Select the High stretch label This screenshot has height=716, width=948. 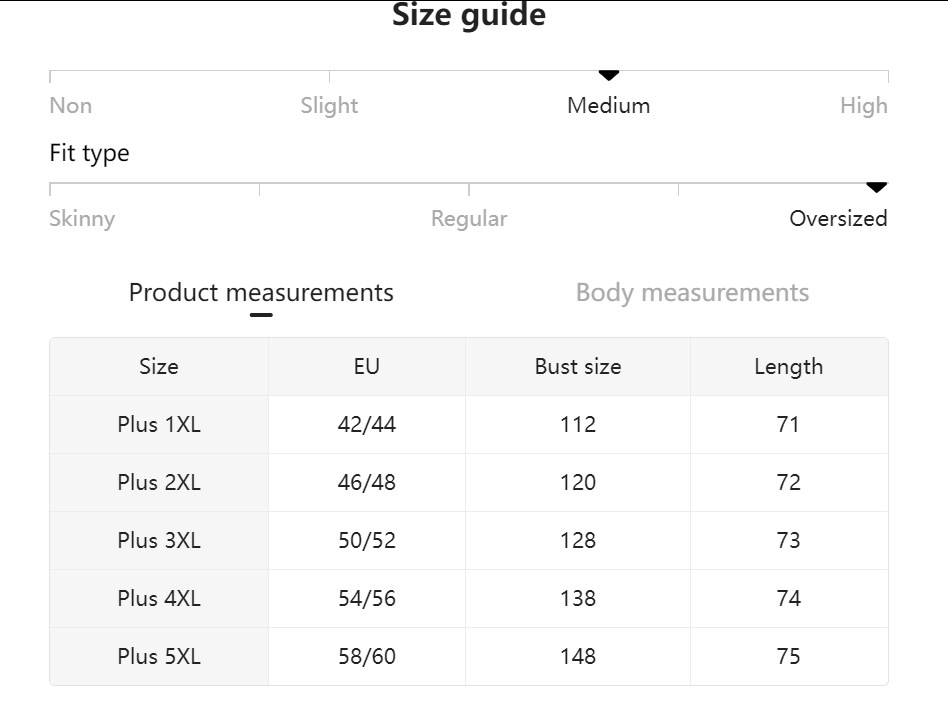pyautogui.click(x=864, y=106)
